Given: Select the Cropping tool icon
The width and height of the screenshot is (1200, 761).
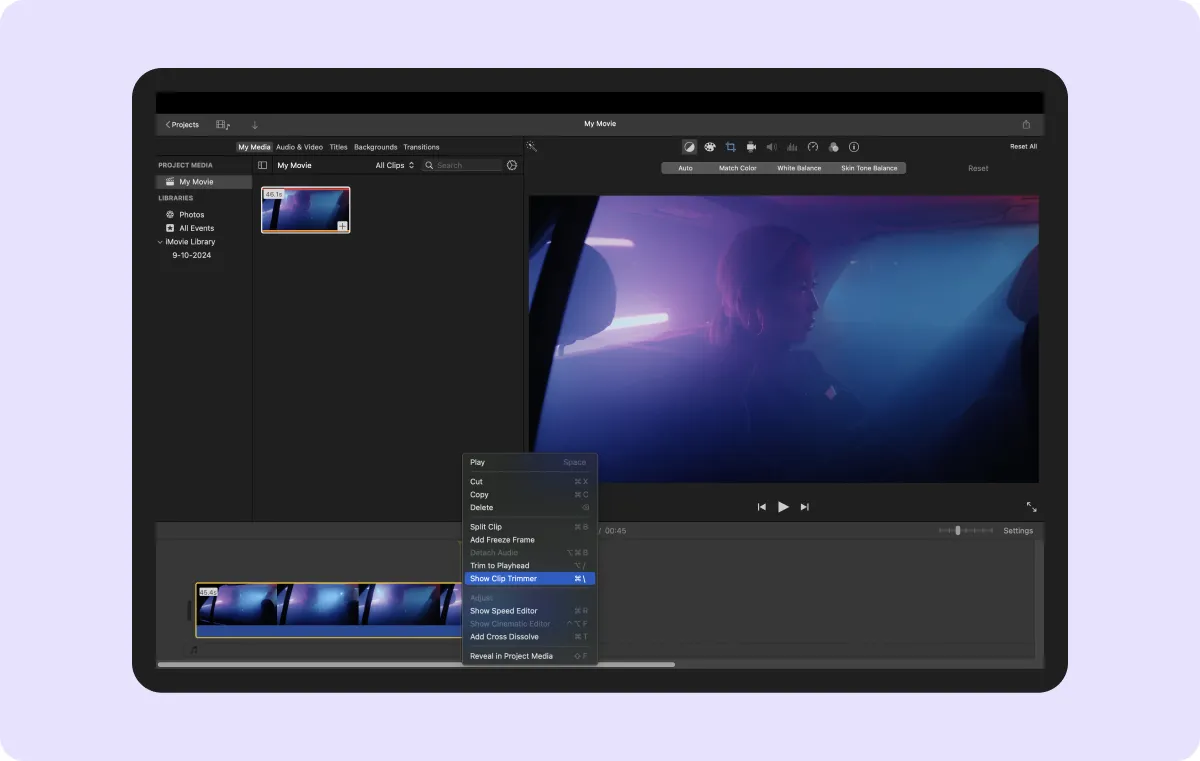Looking at the screenshot, I should coord(730,147).
